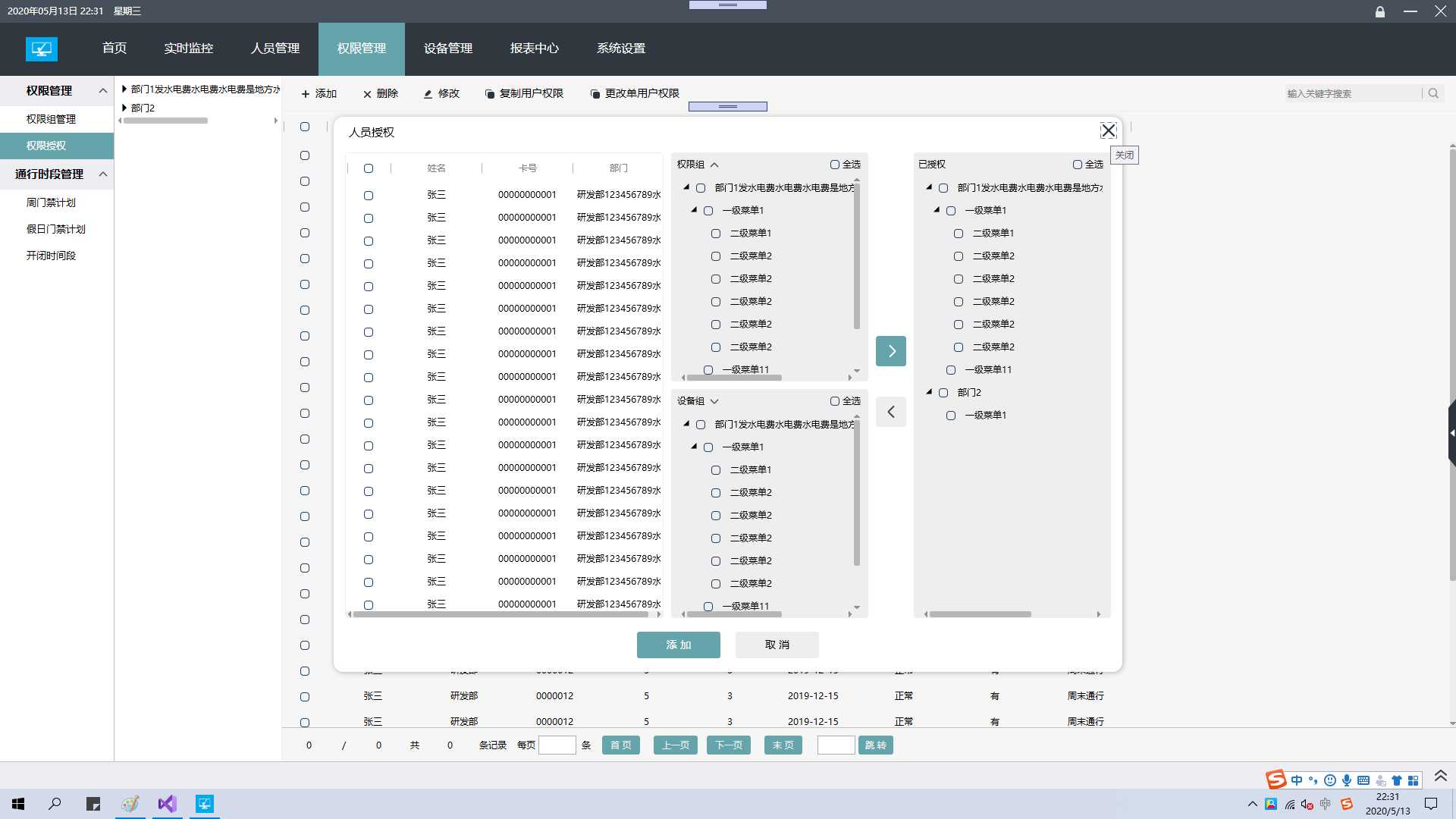
Task: Open notification center icon in taskbar
Action: tap(1431, 804)
